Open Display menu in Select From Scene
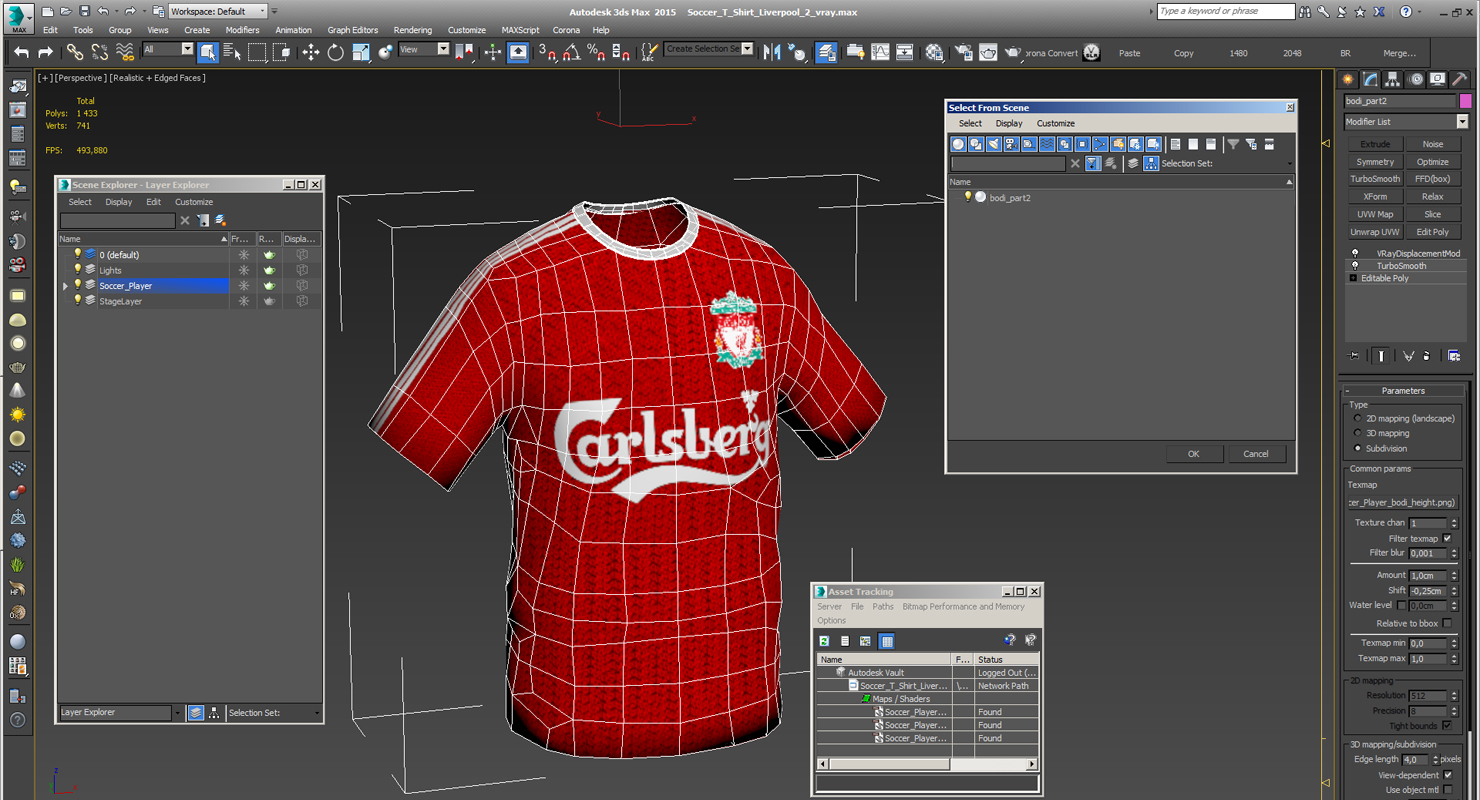Screen dimensions: 1480x800 (x=1009, y=123)
